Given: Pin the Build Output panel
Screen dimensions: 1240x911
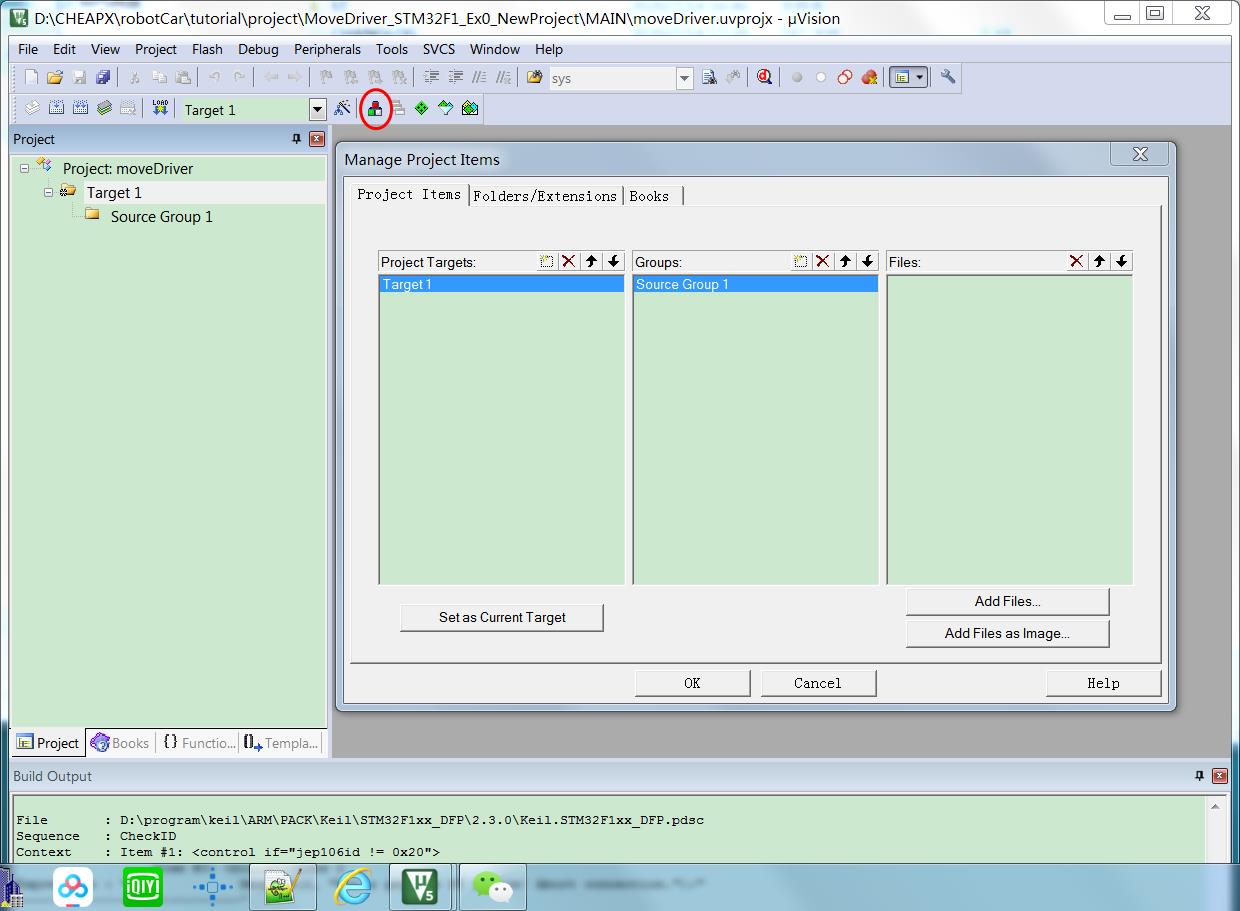Looking at the screenshot, I should click(x=1200, y=776).
